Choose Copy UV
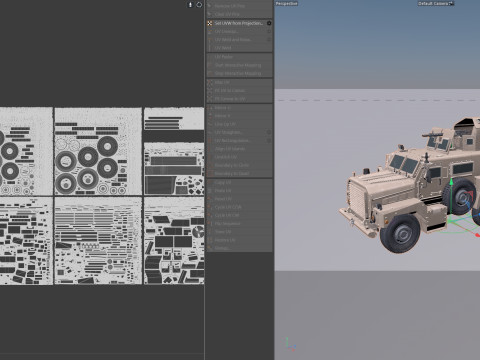 (240, 183)
